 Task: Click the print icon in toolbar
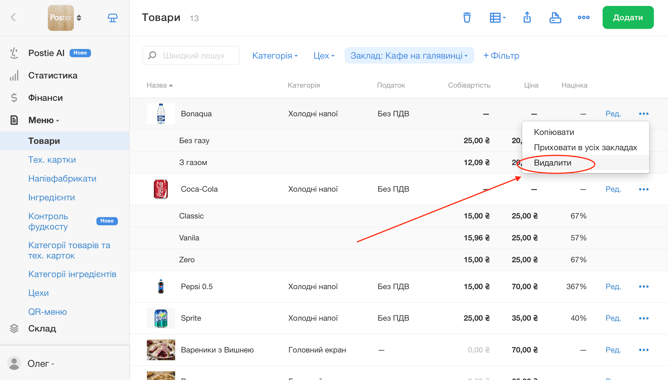click(555, 18)
